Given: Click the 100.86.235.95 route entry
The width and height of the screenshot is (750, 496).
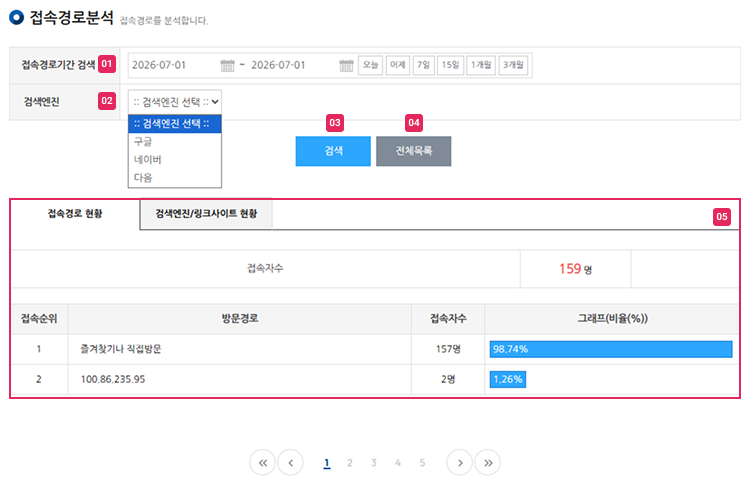Looking at the screenshot, I should pyautogui.click(x=113, y=379).
